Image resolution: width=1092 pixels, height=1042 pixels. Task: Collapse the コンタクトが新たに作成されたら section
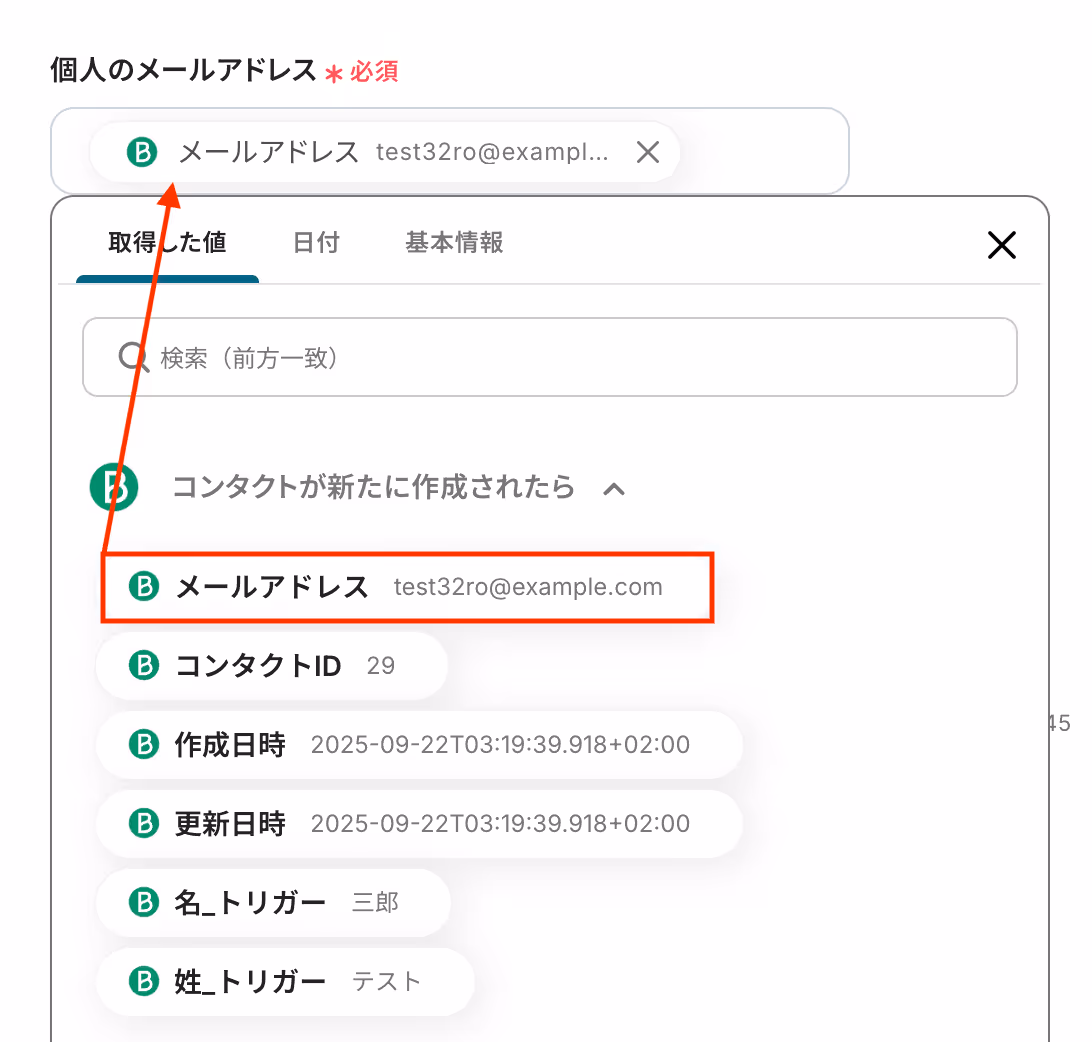[614, 489]
